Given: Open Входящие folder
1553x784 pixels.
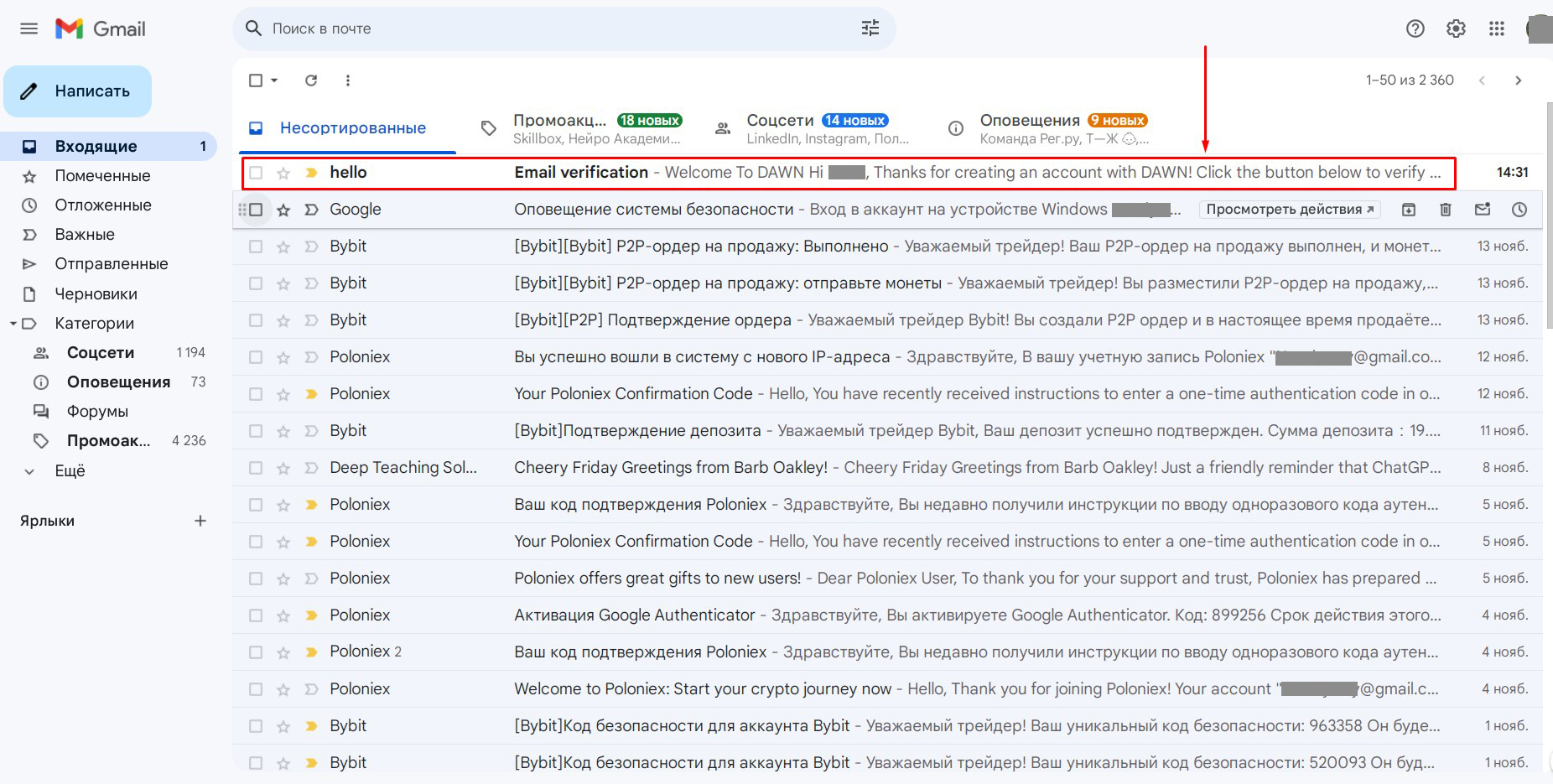Looking at the screenshot, I should [x=108, y=146].
